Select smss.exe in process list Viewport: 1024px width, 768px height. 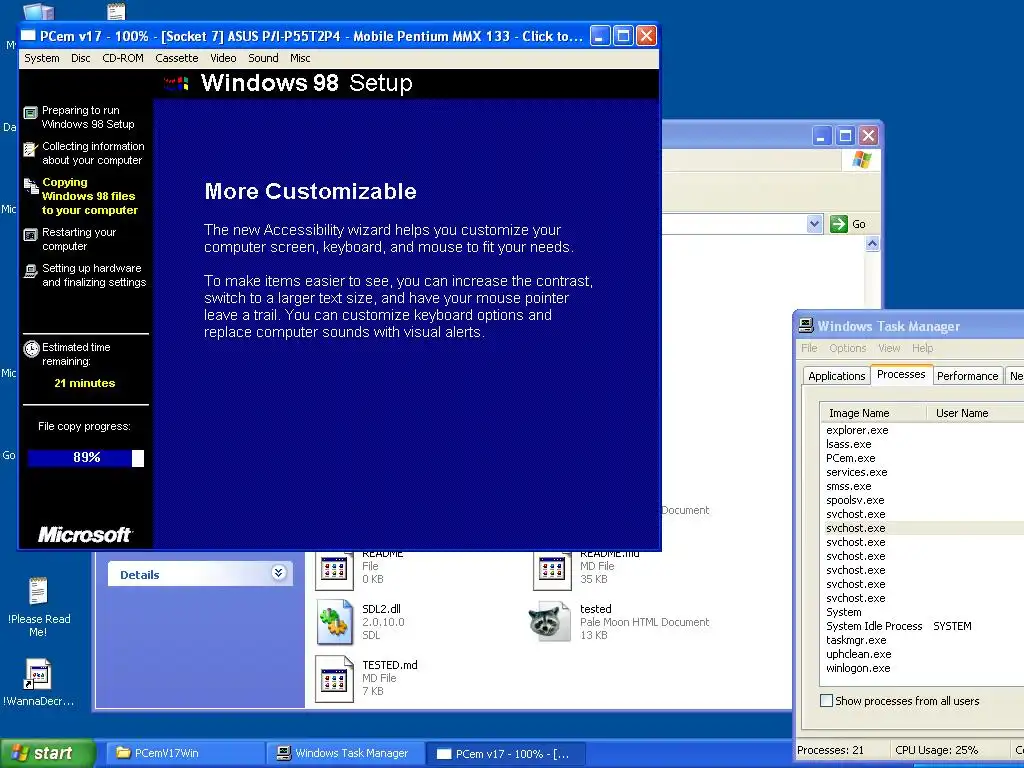coord(848,487)
